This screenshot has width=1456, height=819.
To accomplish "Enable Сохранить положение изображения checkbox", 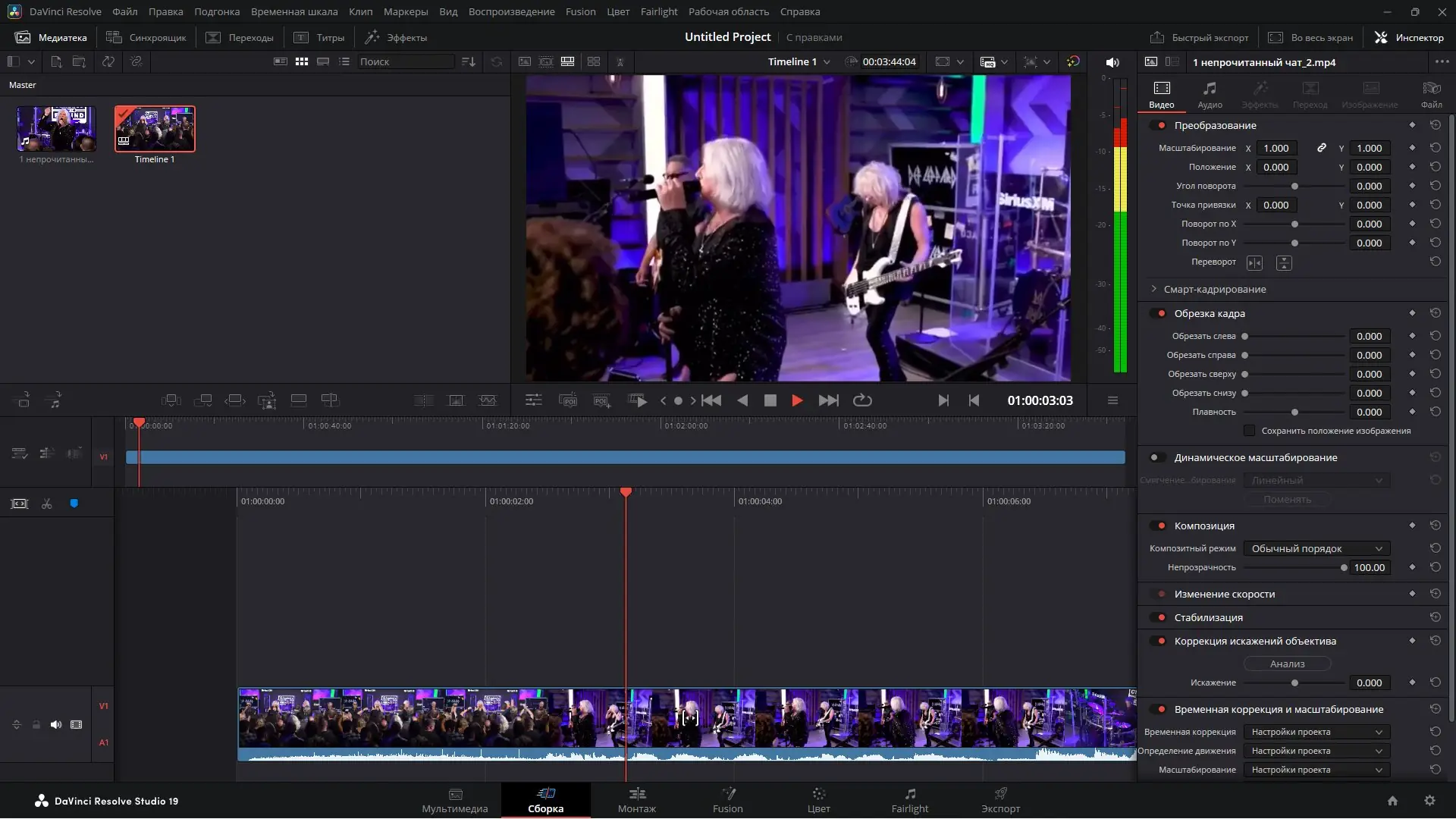I will [x=1249, y=431].
